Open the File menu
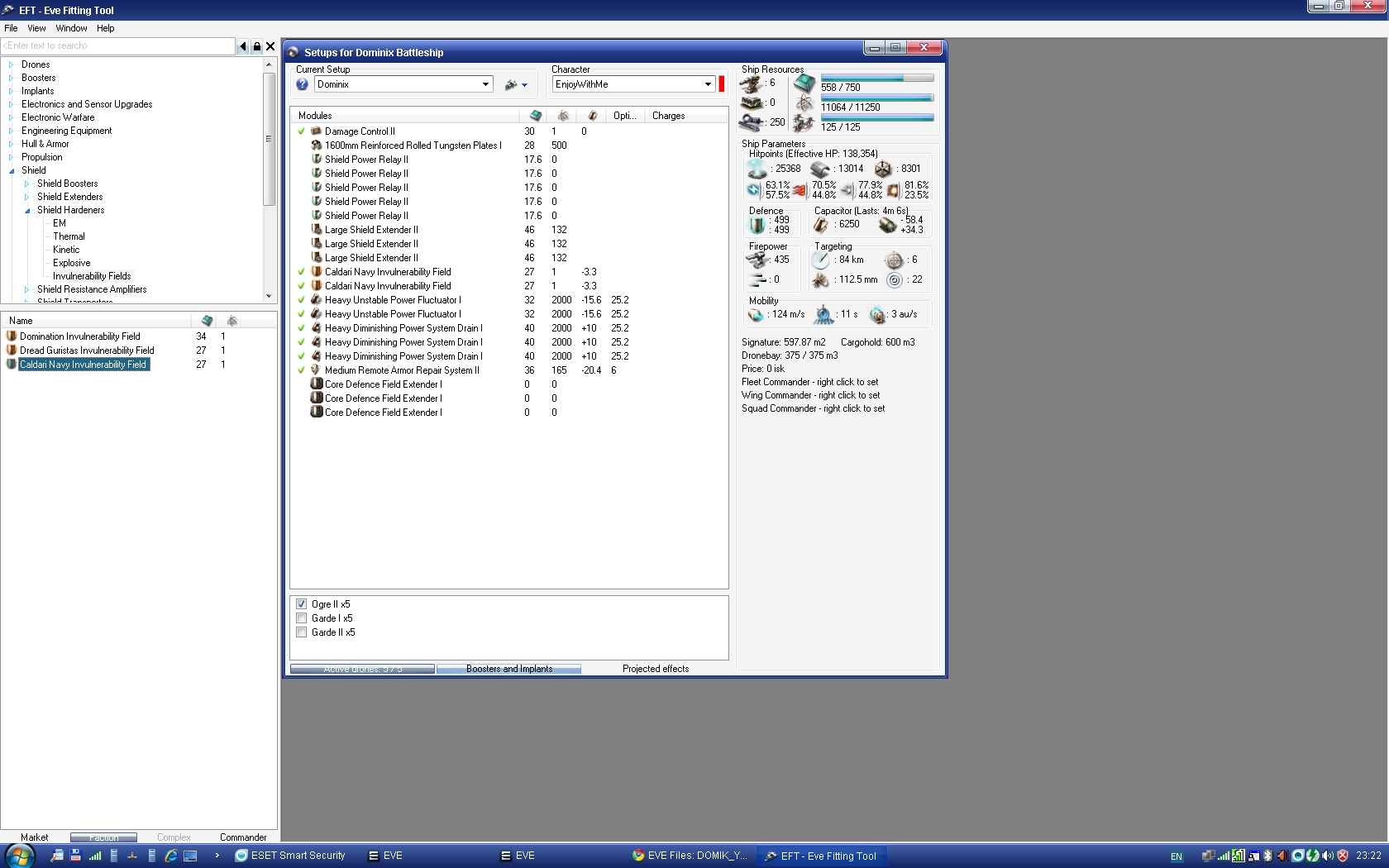Viewport: 1389px width, 868px height. click(11, 28)
